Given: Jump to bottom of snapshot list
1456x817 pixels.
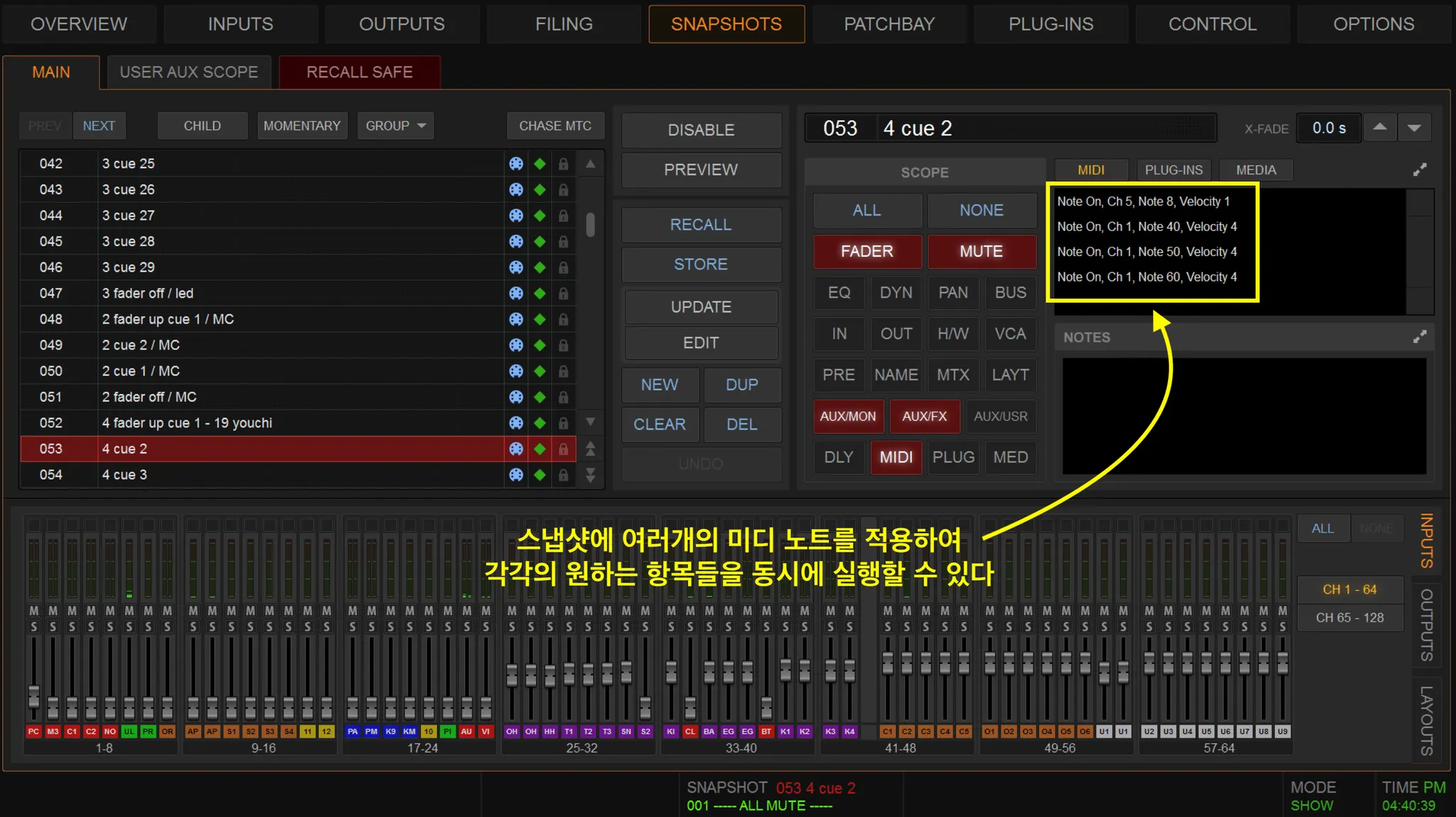Looking at the screenshot, I should (590, 475).
